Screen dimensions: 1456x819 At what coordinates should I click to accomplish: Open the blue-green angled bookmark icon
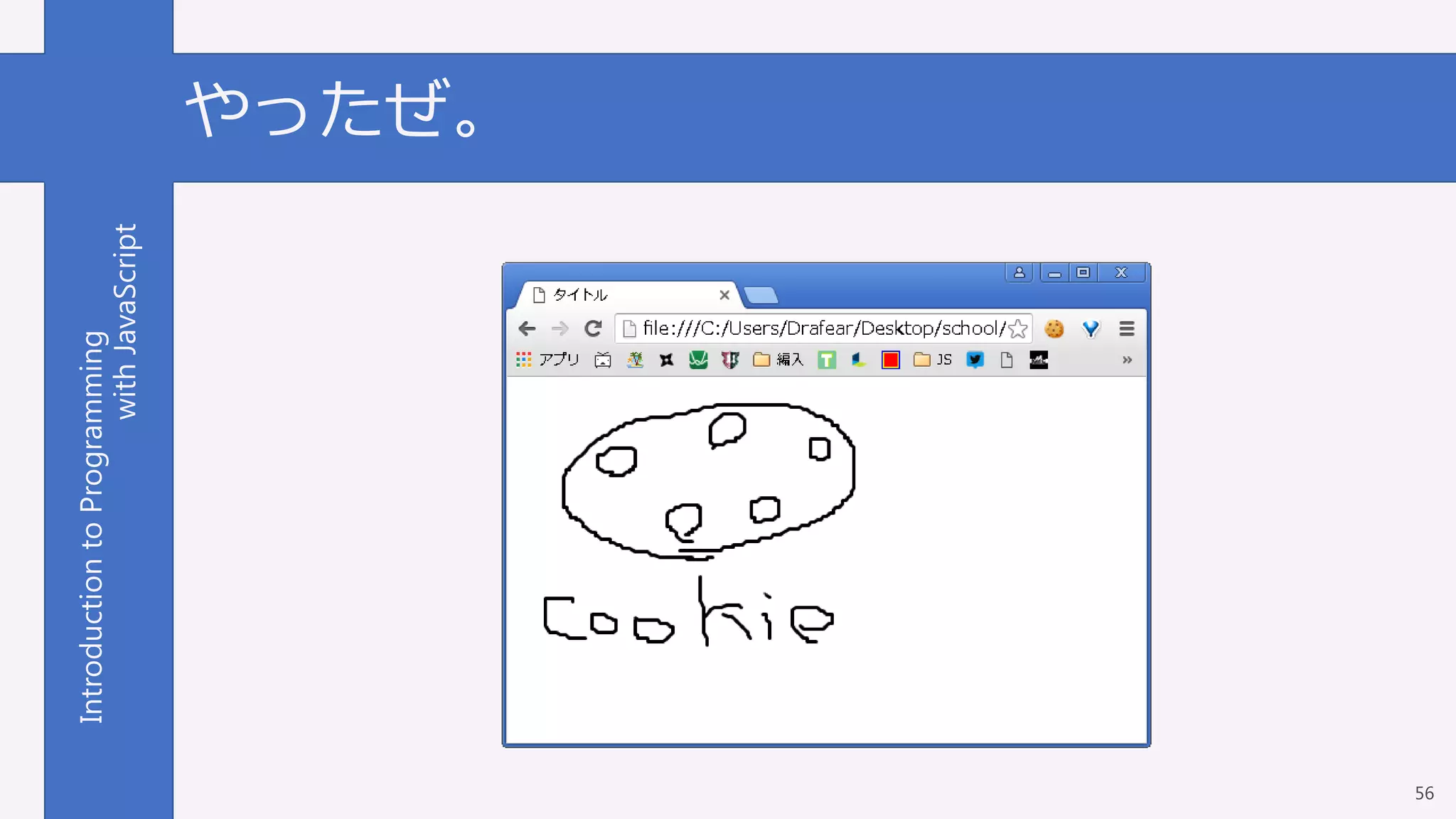tap(859, 360)
